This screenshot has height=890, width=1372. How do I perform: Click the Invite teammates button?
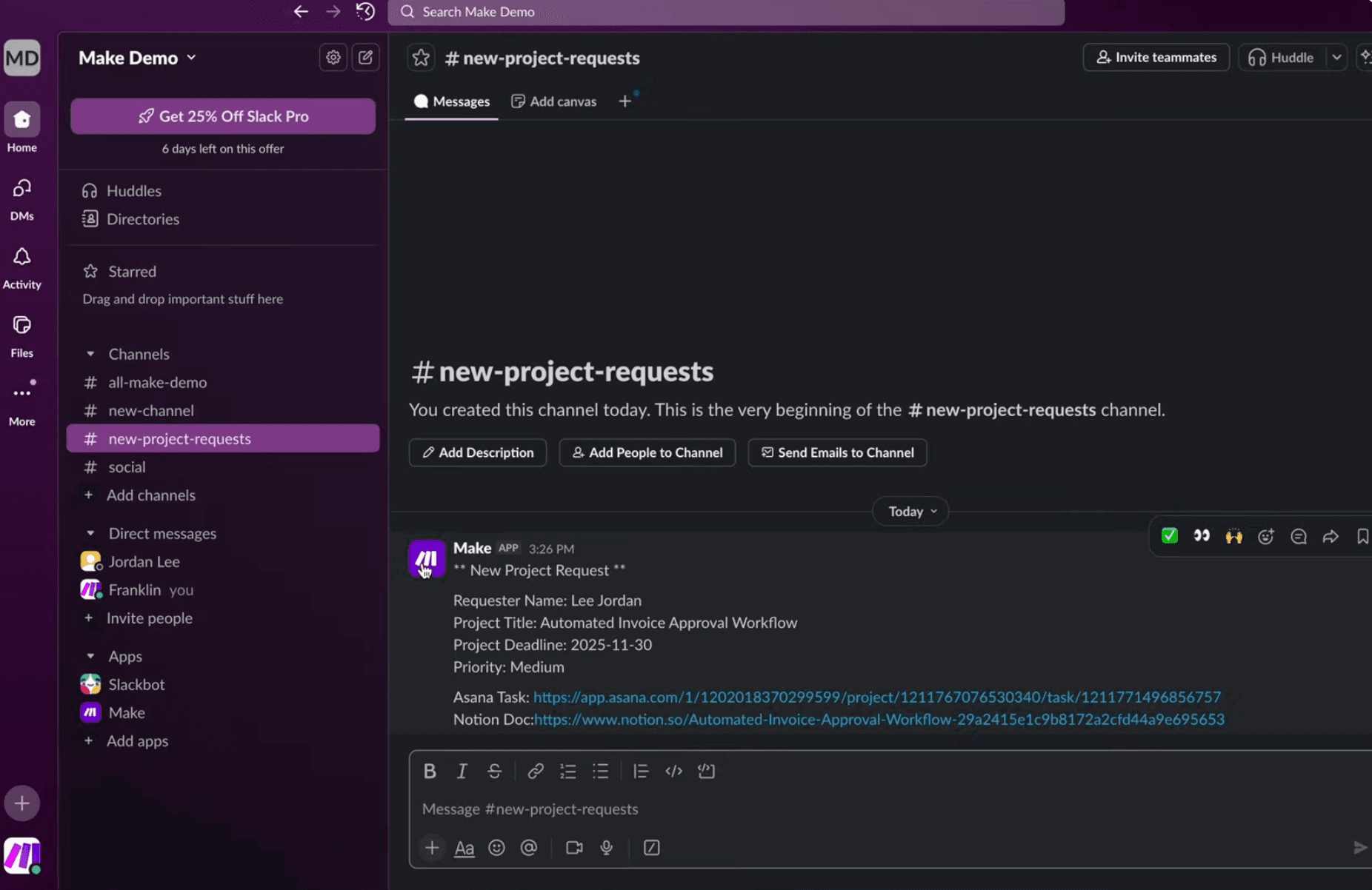click(1156, 57)
